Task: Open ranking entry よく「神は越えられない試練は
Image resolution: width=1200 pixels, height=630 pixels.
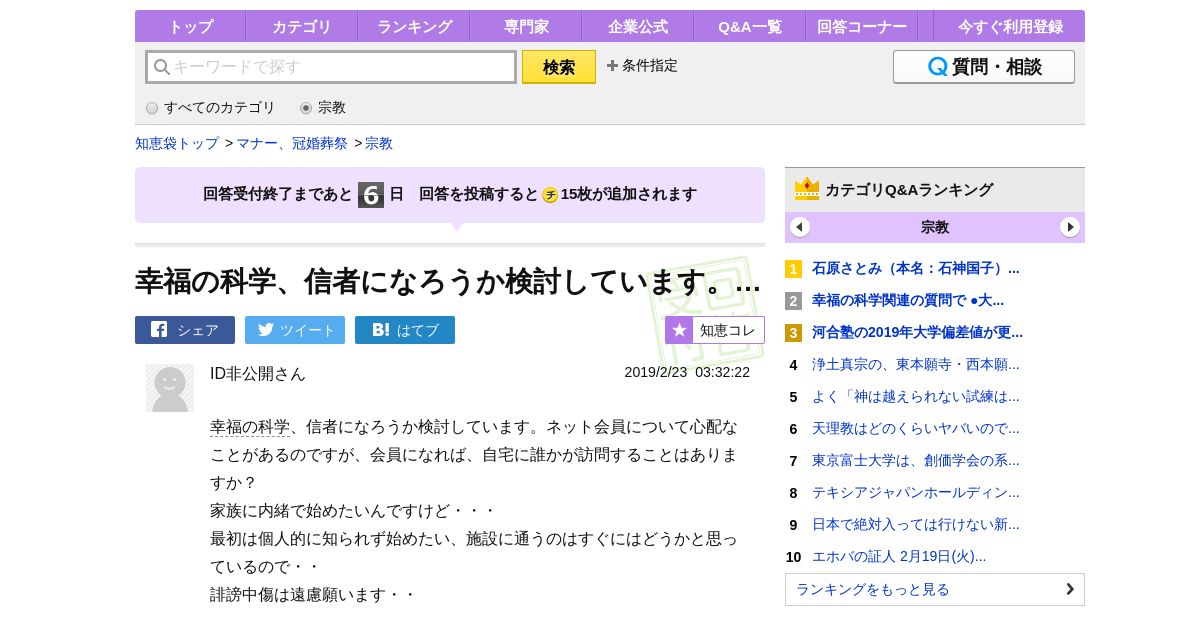Action: tap(916, 396)
